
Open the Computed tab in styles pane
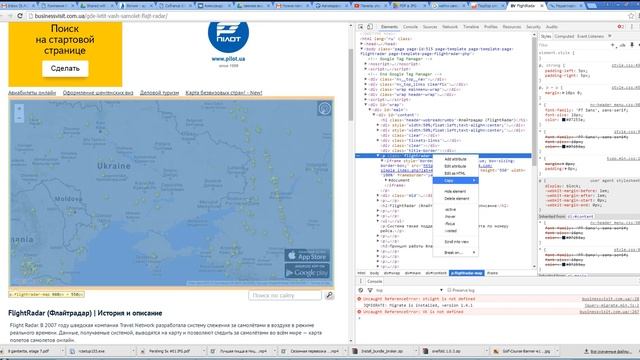click(564, 36)
